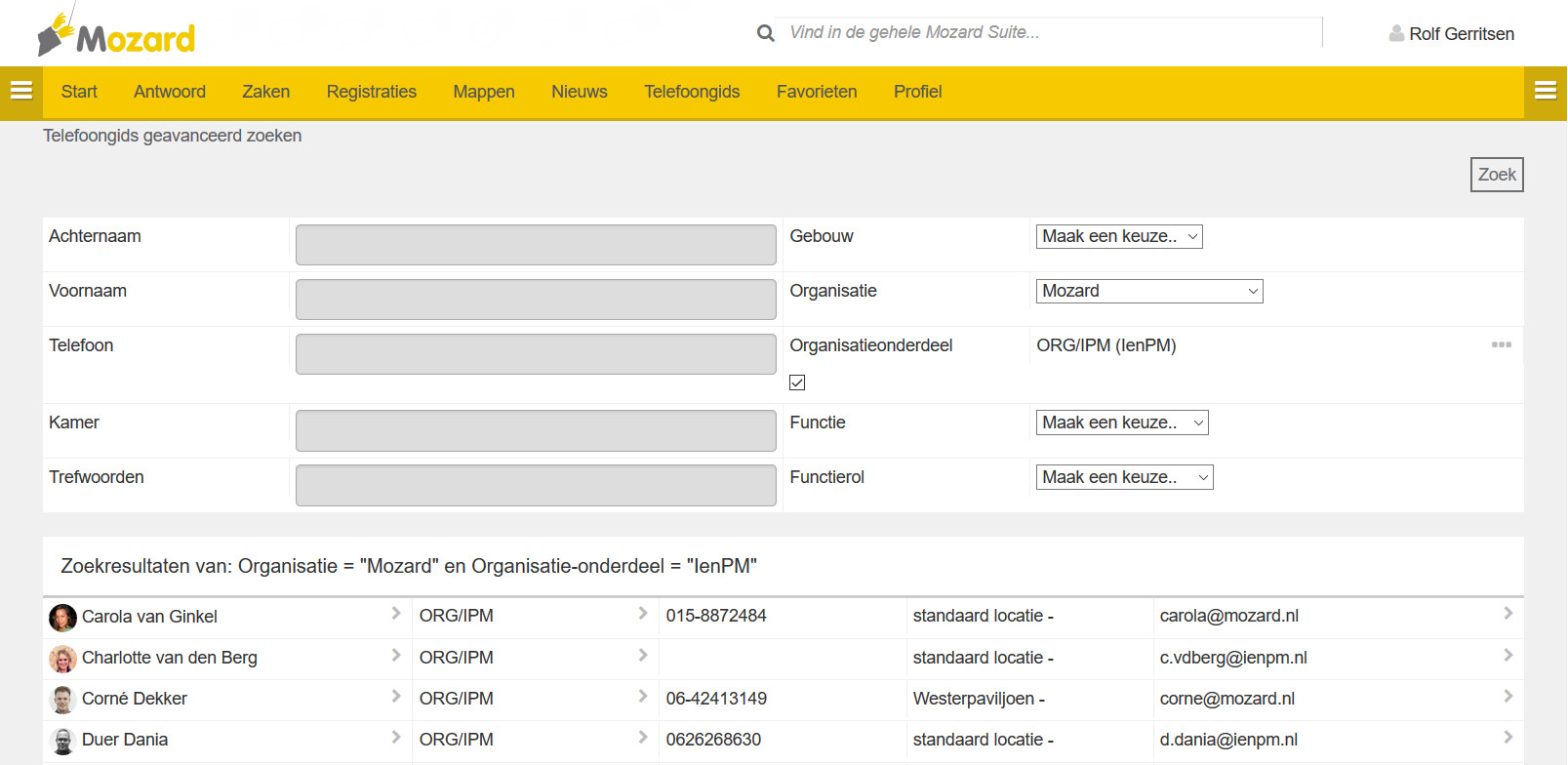This screenshot has height=765, width=1568.
Task: Go to the Start menu item
Action: pos(79,92)
